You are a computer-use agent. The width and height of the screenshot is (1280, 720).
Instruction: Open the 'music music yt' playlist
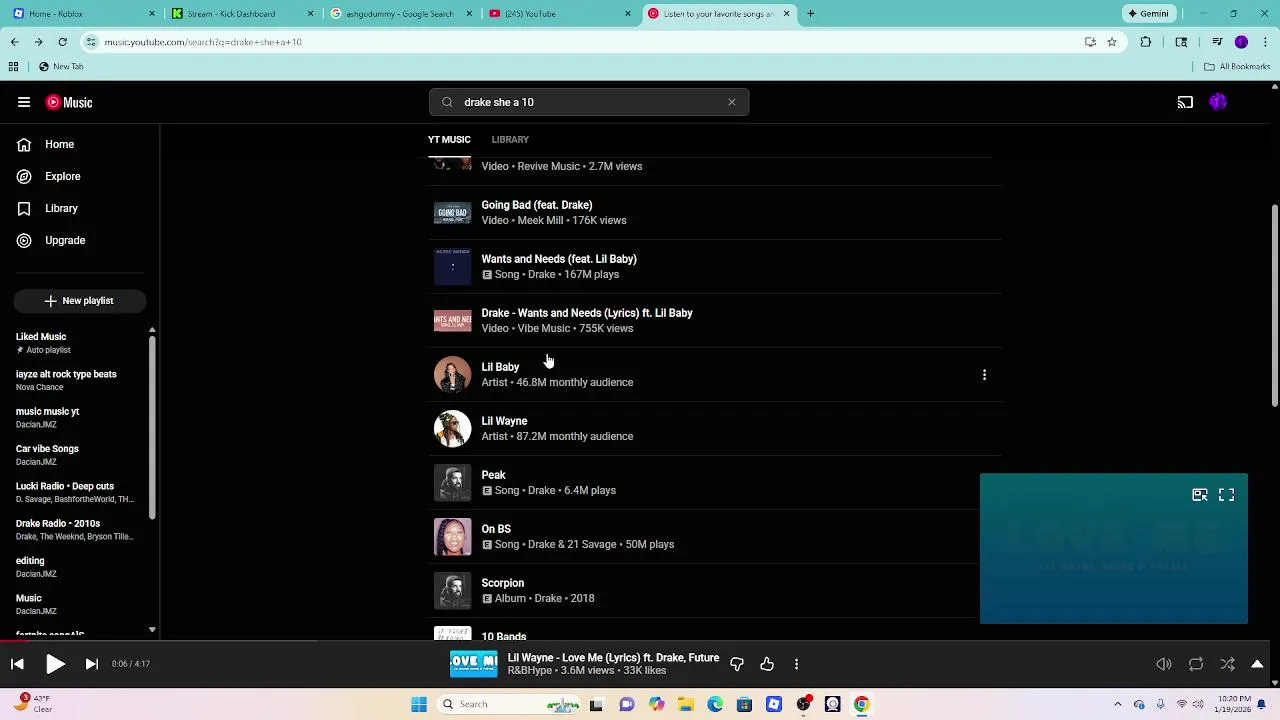point(75,417)
